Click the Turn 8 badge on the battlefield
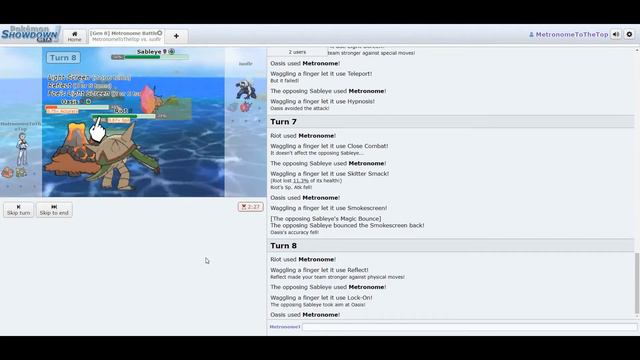Screen dimensions: 640x360 (x=63, y=58)
